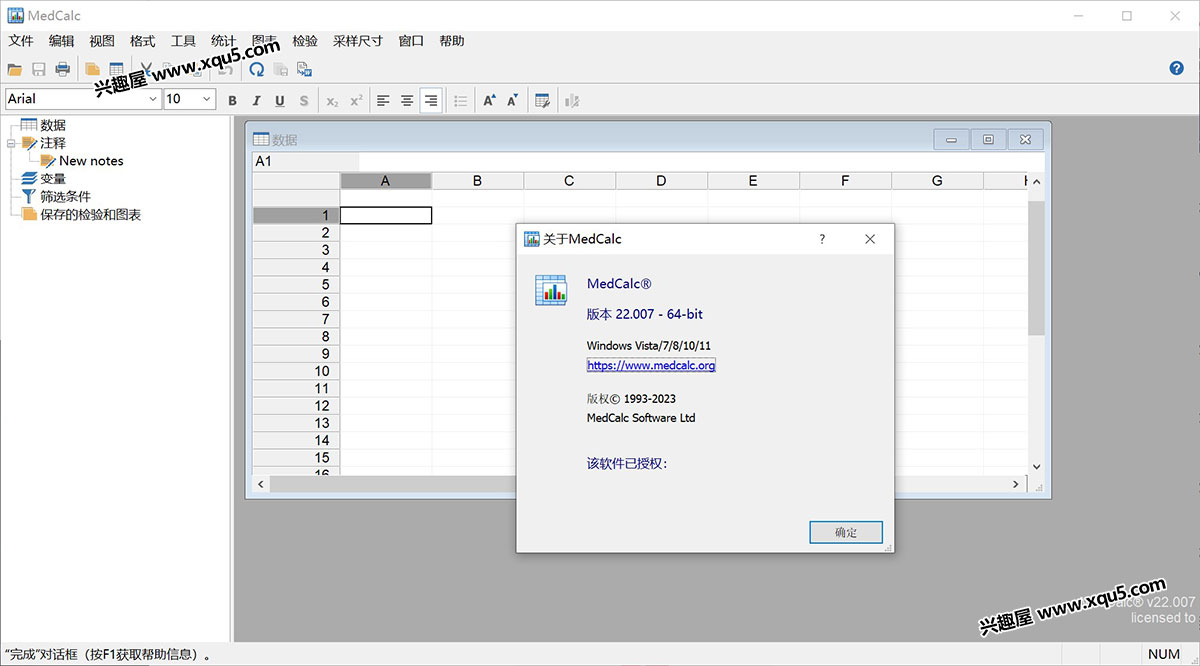Image resolution: width=1200 pixels, height=666 pixels.
Task: Open help via blue question mark icon
Action: tap(1177, 68)
